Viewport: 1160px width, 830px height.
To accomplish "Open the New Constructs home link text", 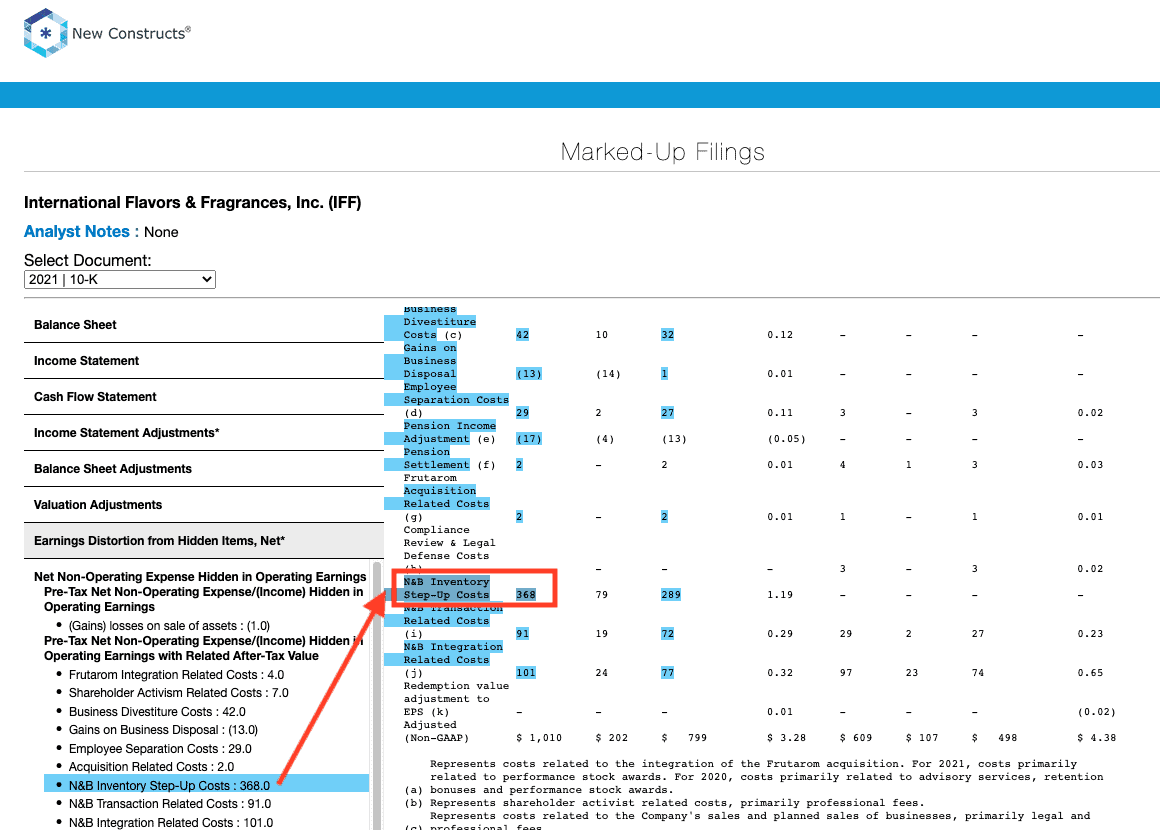I will (x=131, y=33).
